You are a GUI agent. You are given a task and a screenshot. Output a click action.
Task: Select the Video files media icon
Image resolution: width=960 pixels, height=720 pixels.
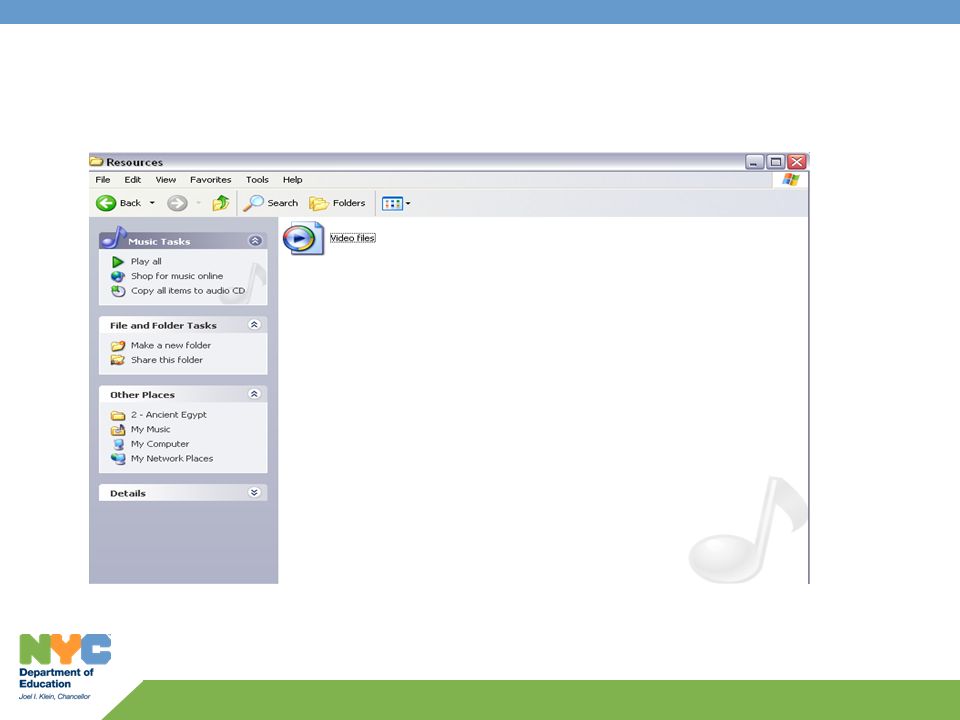coord(303,238)
